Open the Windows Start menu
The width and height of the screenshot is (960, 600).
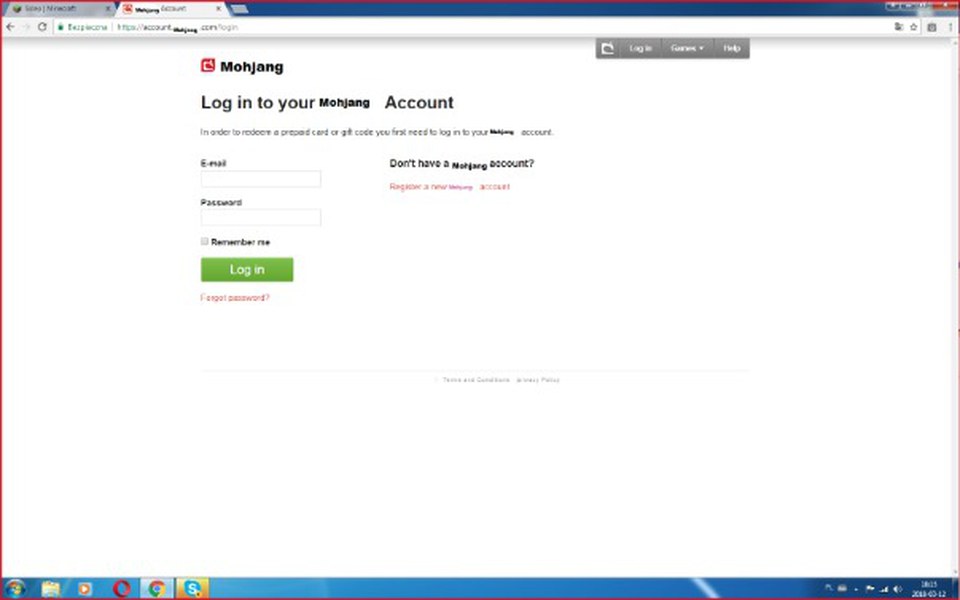coord(15,588)
